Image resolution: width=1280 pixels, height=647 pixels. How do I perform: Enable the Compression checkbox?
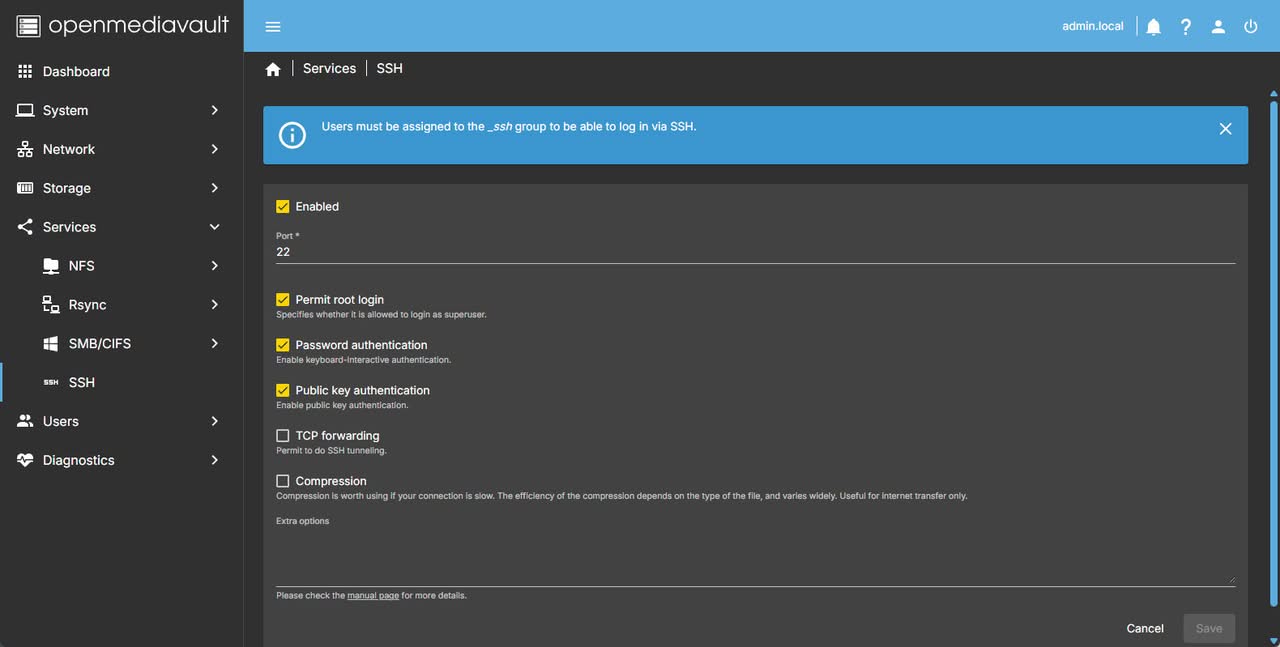[x=283, y=481]
